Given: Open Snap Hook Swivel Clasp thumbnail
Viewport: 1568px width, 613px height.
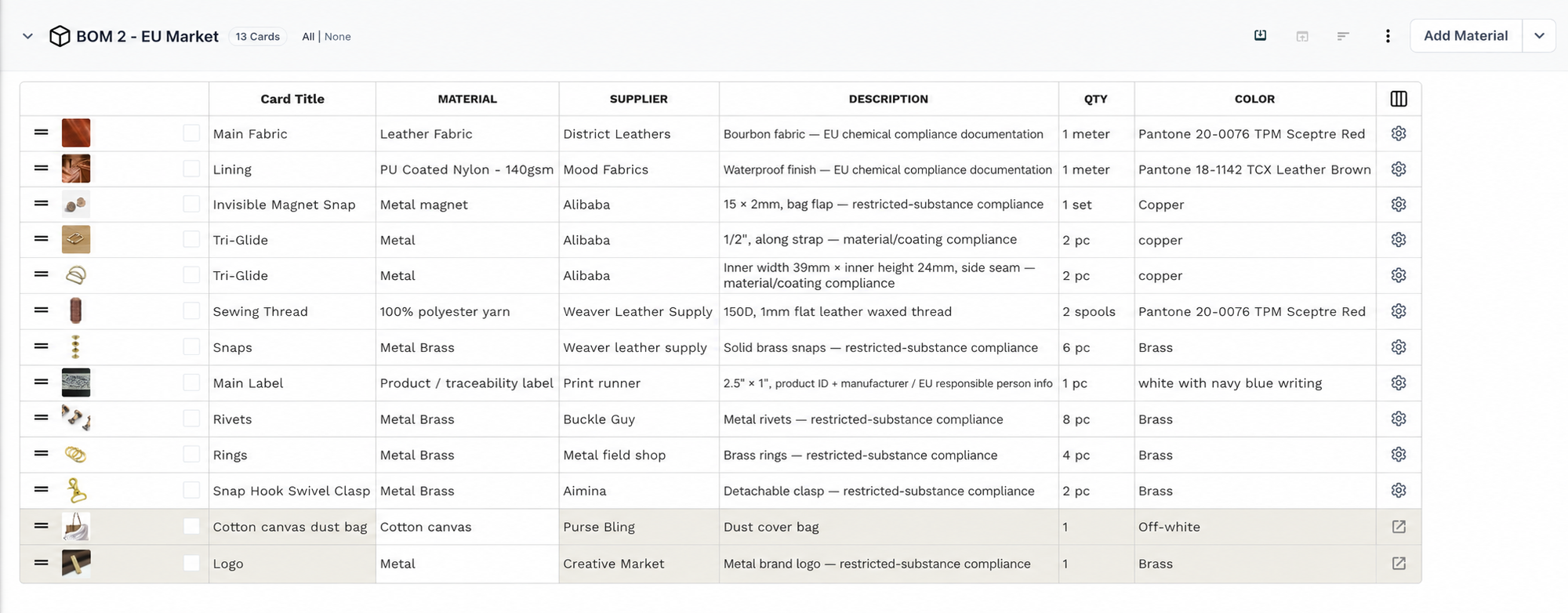Looking at the screenshot, I should (x=76, y=491).
